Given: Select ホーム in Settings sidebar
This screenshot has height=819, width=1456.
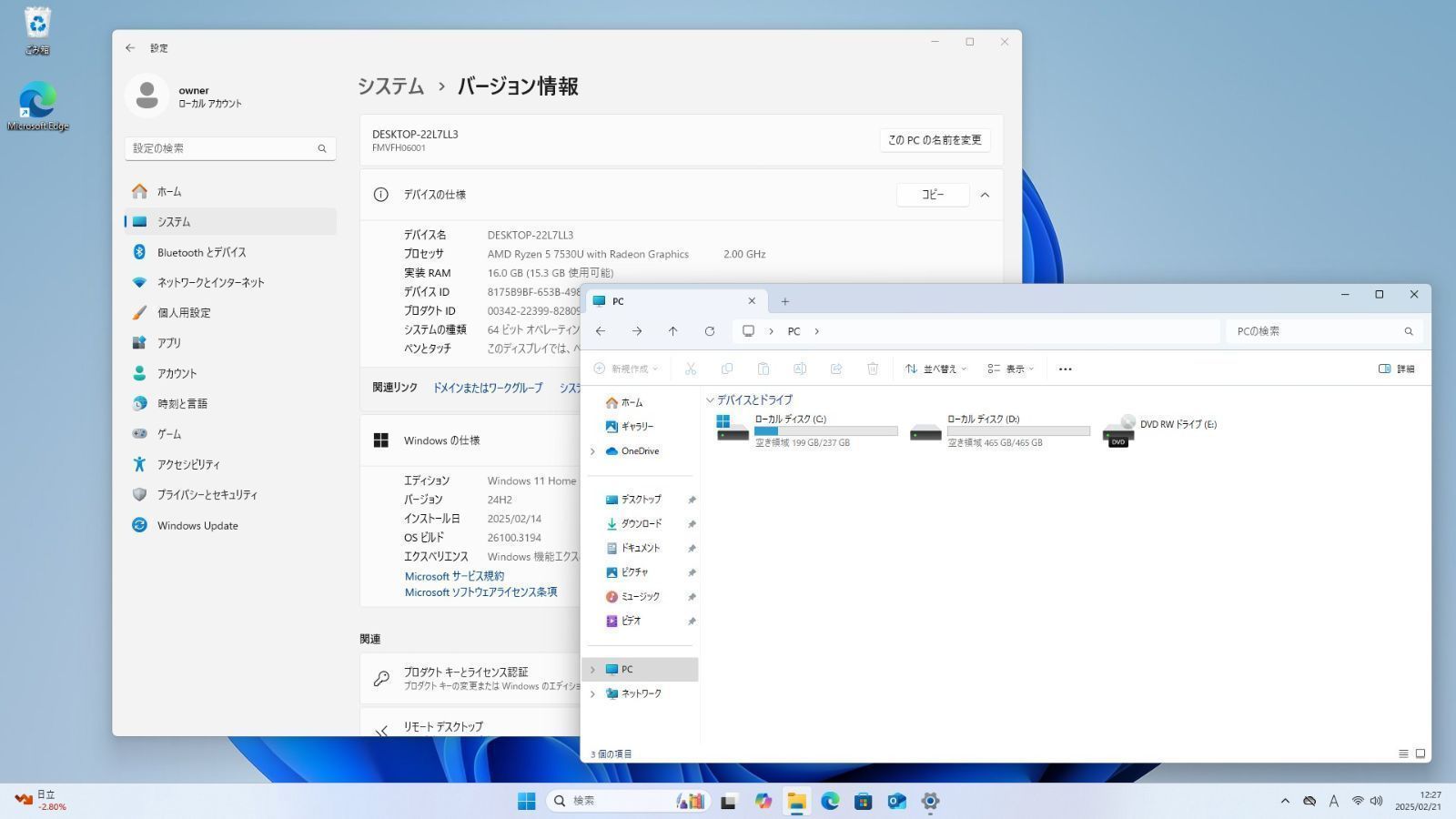Looking at the screenshot, I should point(230,191).
